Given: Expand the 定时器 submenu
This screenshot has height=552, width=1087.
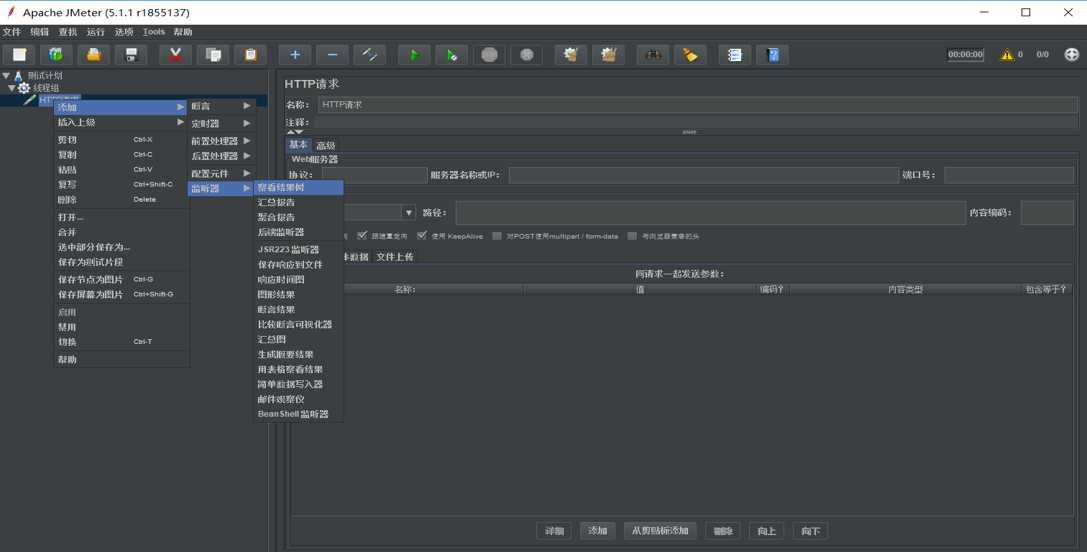Looking at the screenshot, I should point(221,123).
